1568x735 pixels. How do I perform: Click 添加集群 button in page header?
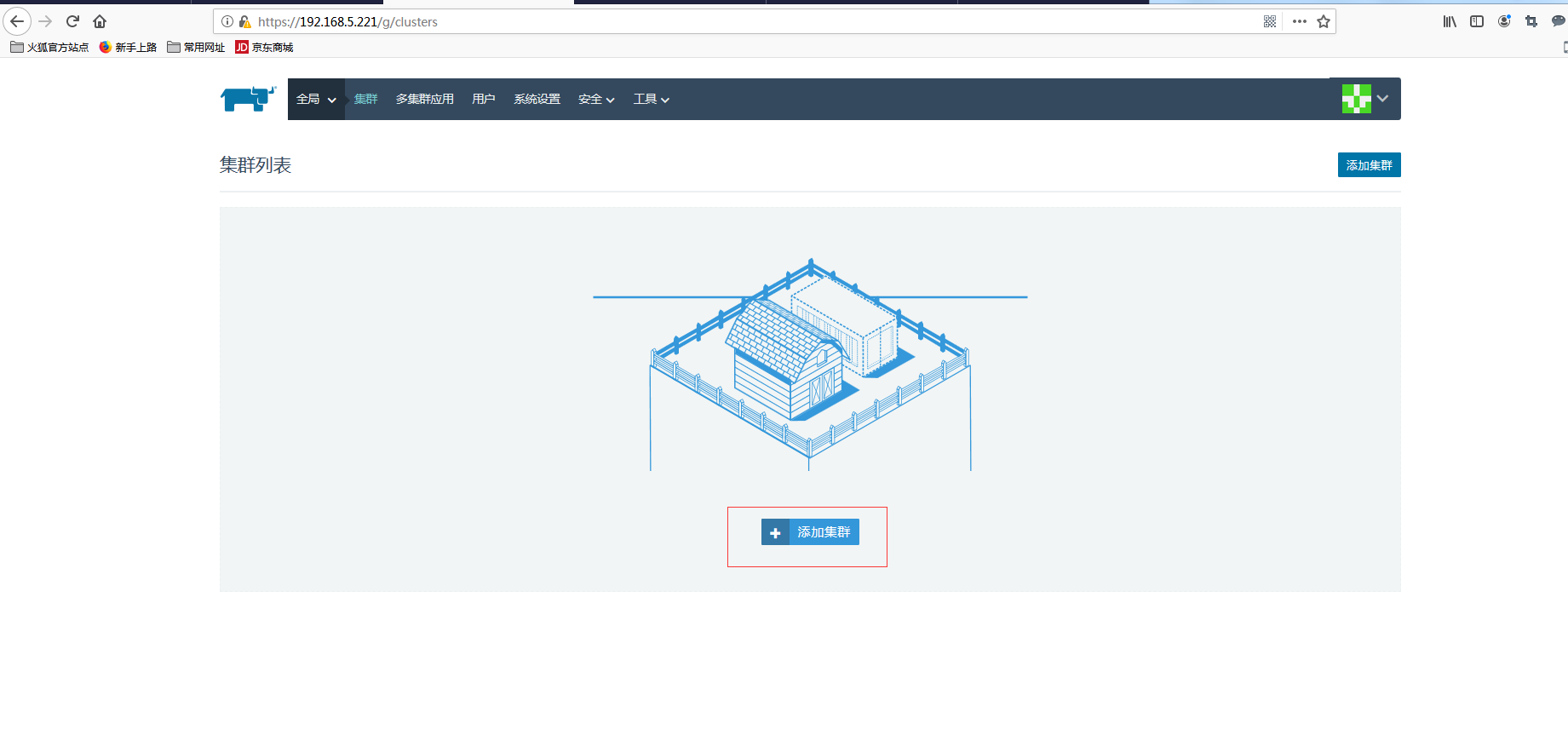(x=1369, y=165)
